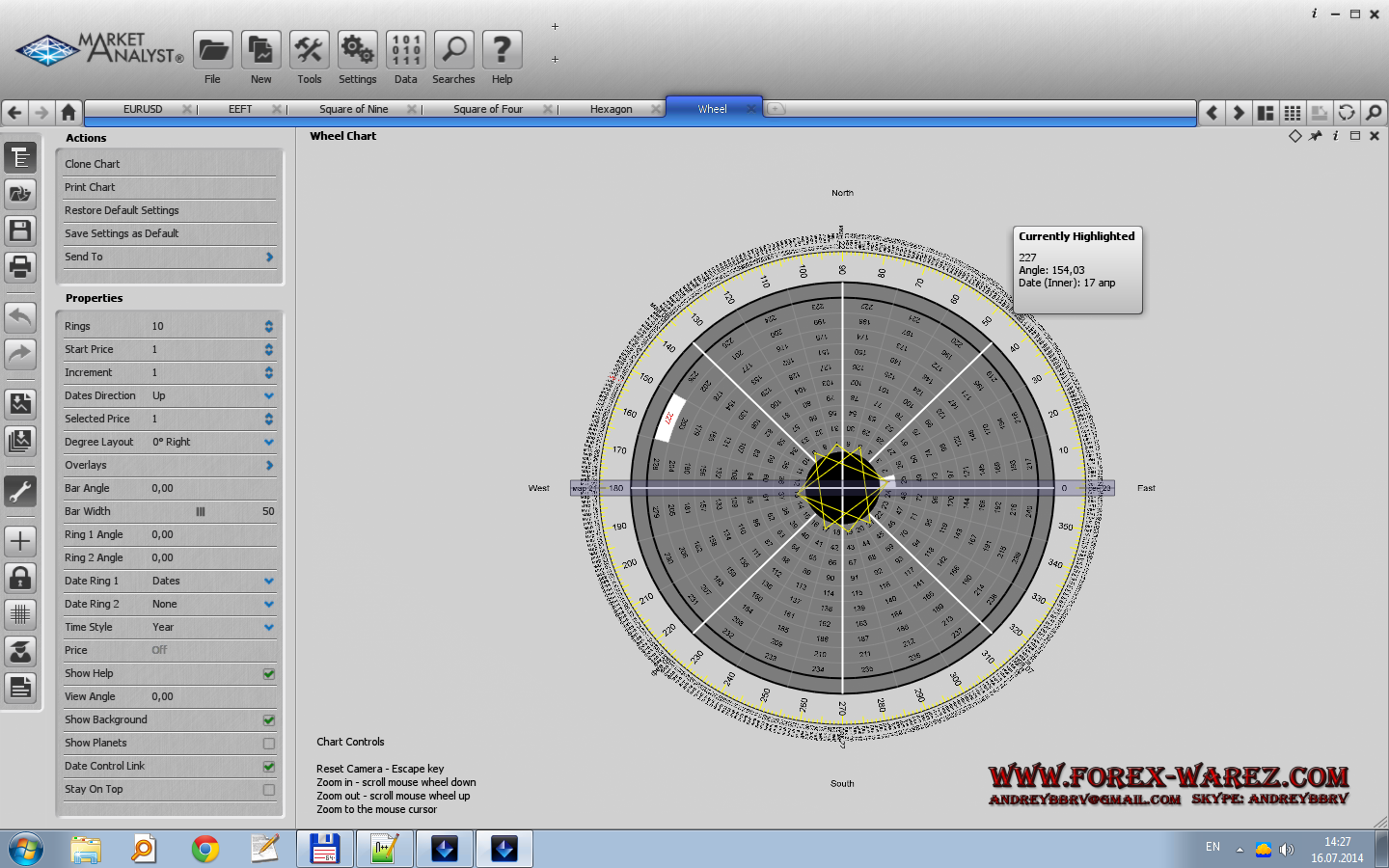Image resolution: width=1389 pixels, height=868 pixels.
Task: Open the Searches magnifier icon
Action: (x=453, y=50)
